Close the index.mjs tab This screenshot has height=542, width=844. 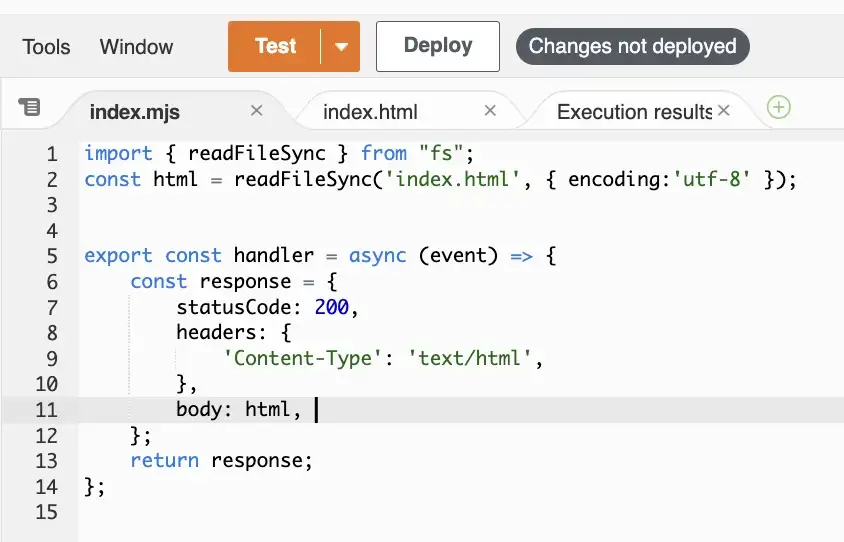pyautogui.click(x=257, y=110)
